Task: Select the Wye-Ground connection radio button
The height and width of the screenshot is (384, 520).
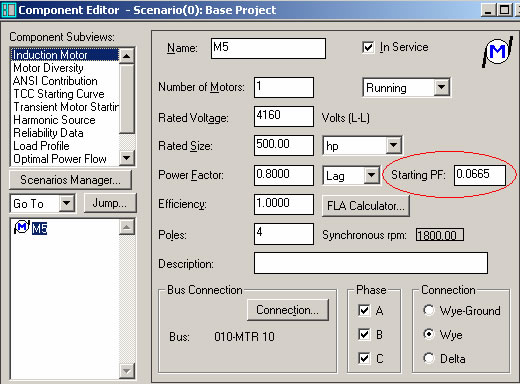Action: [429, 310]
